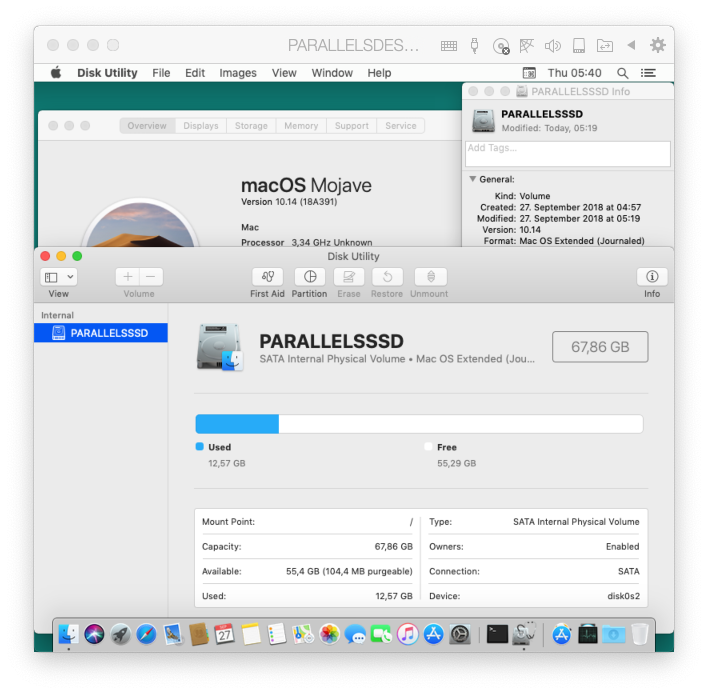
Task: Click the Restore toolbar icon
Action: click(387, 277)
